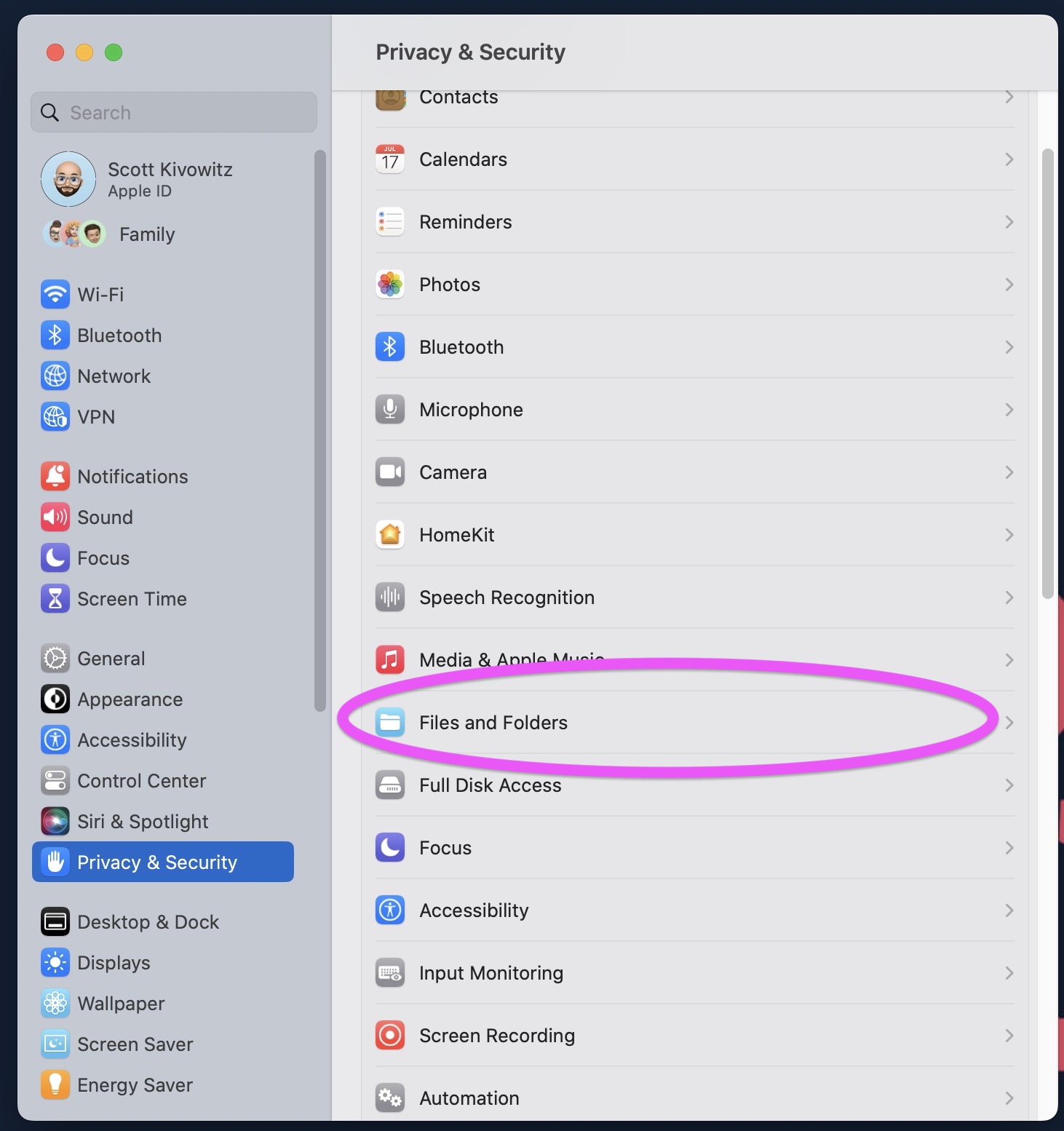Open the Screen Time hourglass icon
The width and height of the screenshot is (1064, 1131).
55,598
